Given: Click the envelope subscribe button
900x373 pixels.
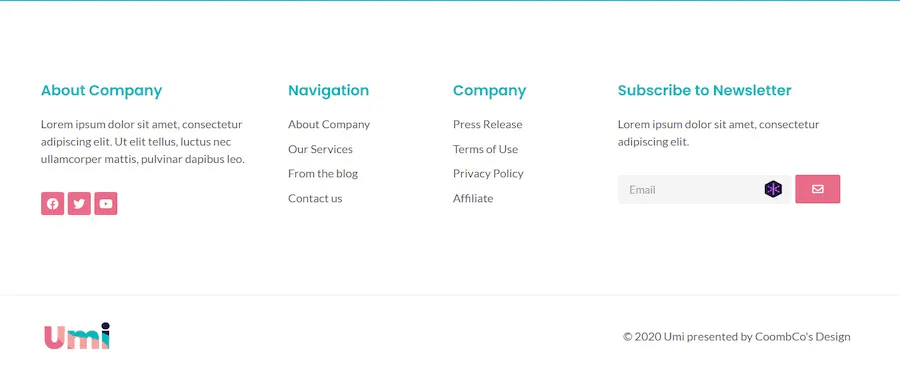Looking at the screenshot, I should point(817,189).
